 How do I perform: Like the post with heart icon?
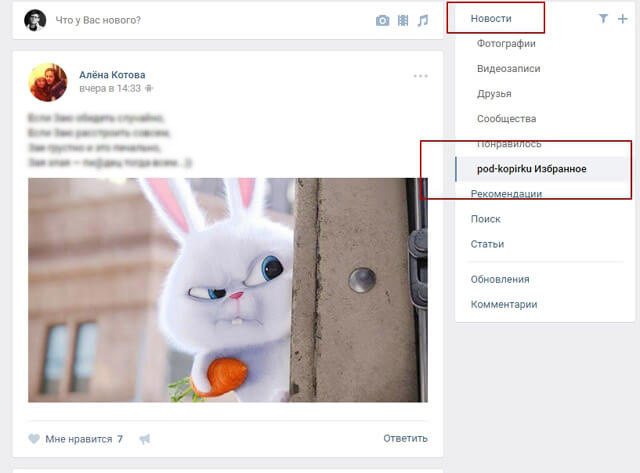34,439
